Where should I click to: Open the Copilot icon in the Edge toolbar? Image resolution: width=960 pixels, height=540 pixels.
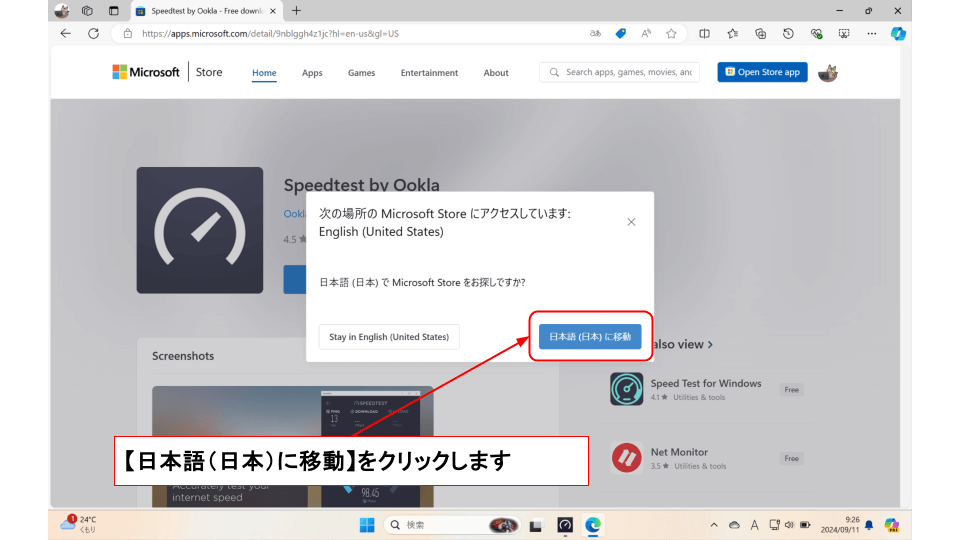pos(898,33)
